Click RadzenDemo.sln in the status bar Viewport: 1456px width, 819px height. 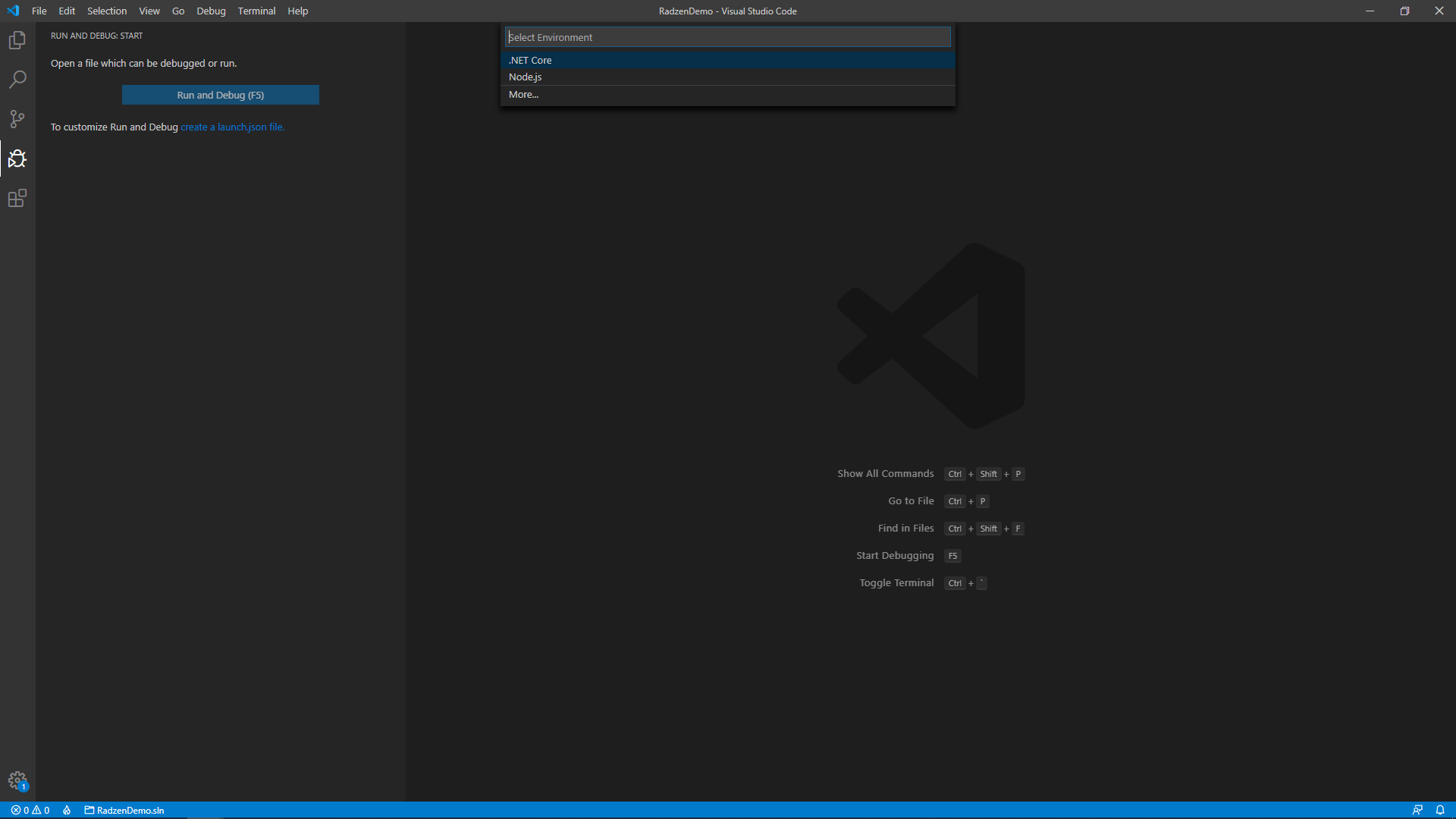[124, 810]
